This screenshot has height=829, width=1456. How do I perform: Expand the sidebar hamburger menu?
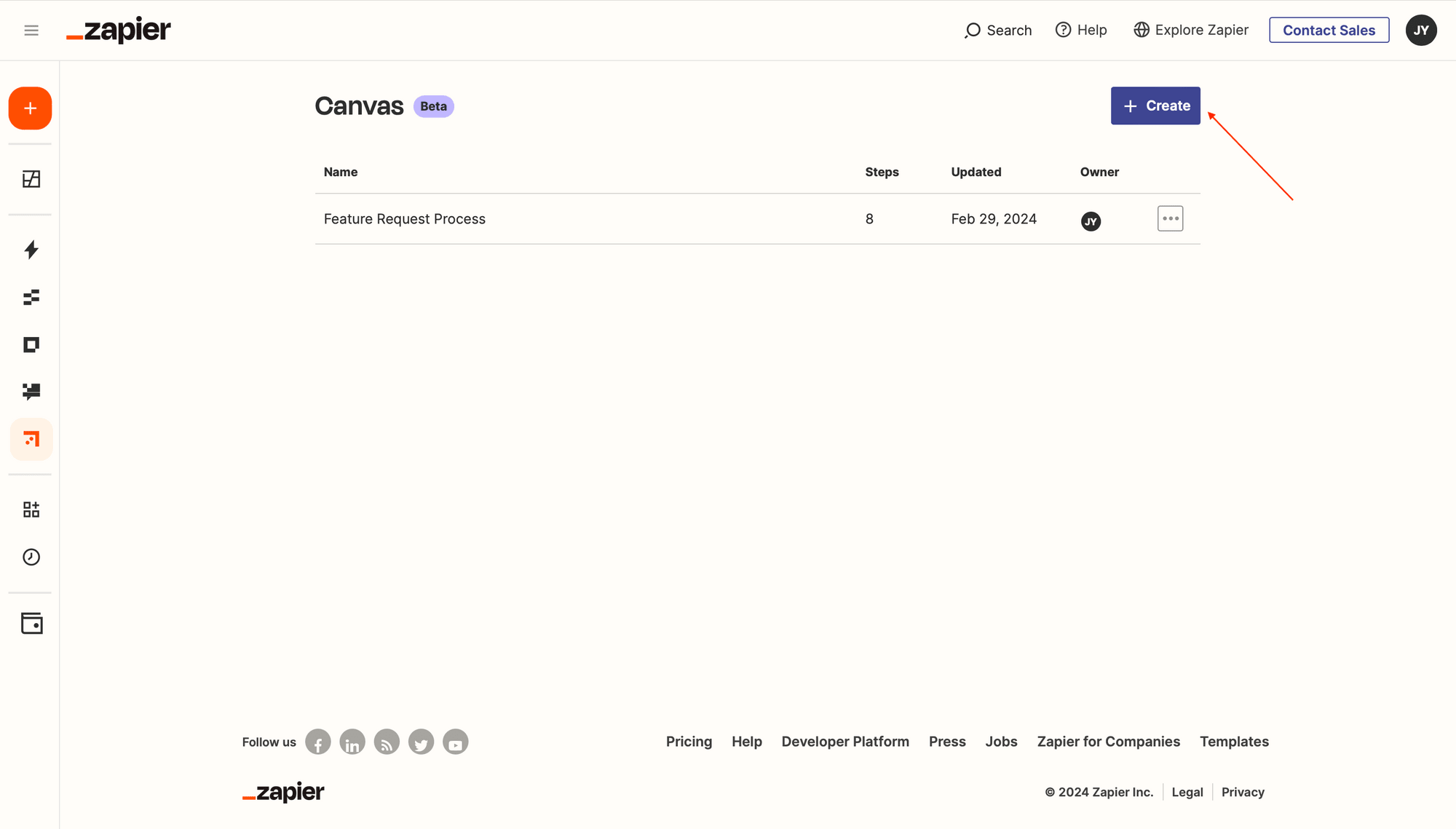(x=32, y=30)
